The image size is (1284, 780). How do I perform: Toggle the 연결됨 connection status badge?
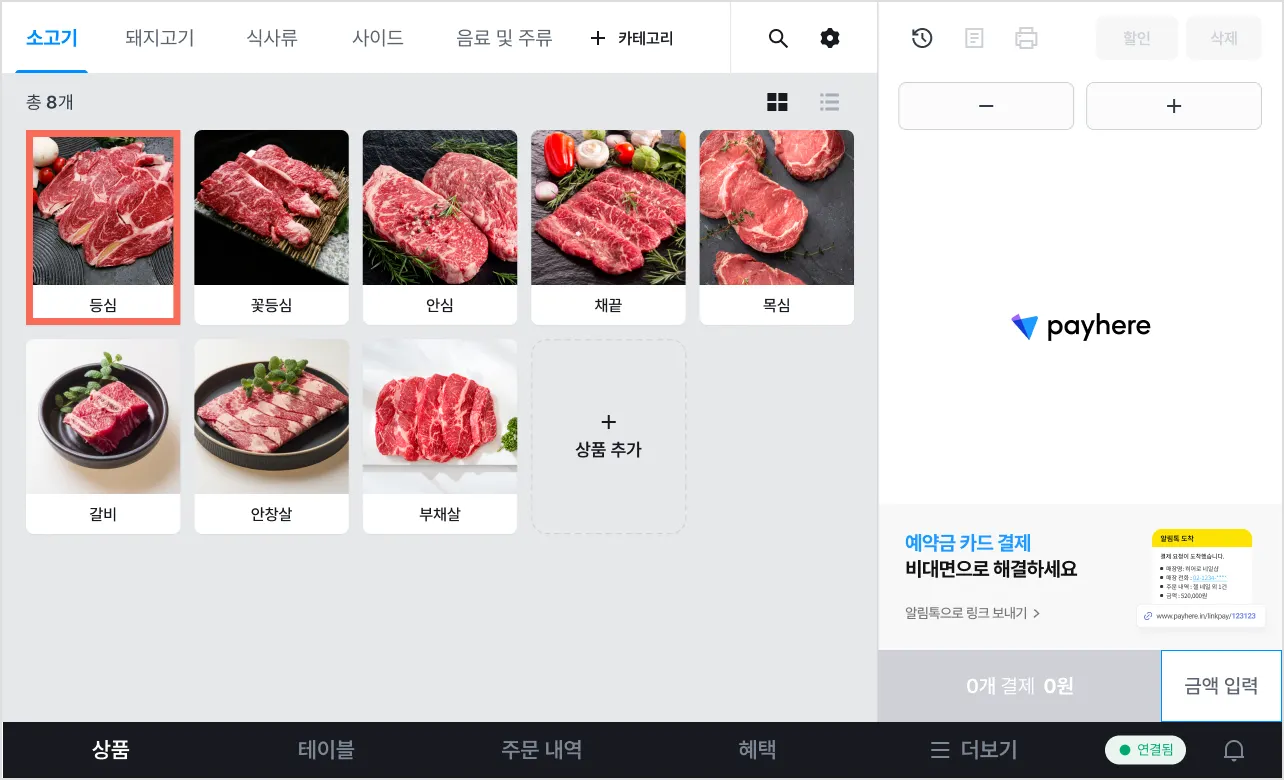point(1146,750)
